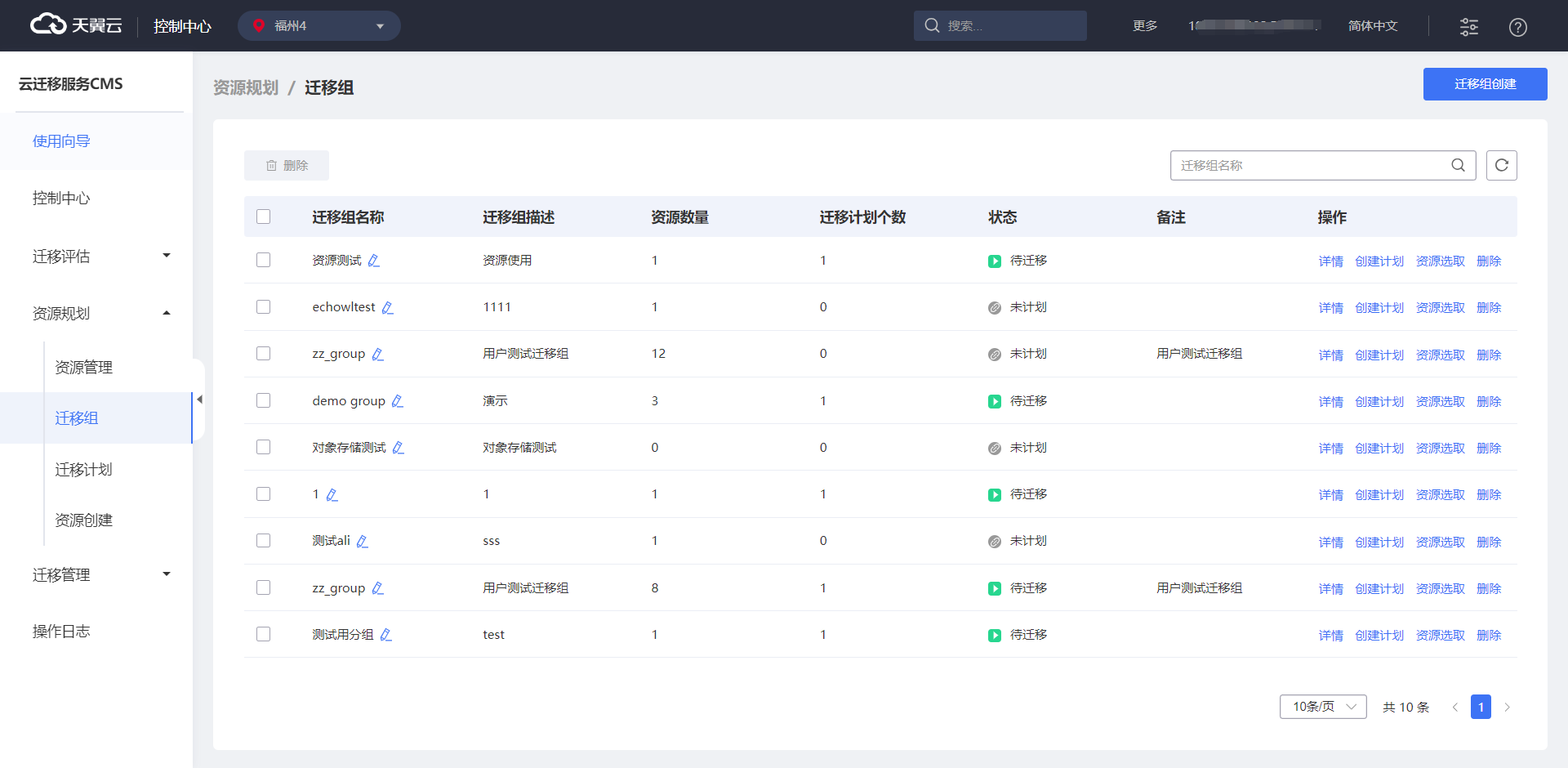Screen dimensions: 1568x768
Task: Edit name of 12-resource zz_group with pencil icon
Action: coord(378,354)
